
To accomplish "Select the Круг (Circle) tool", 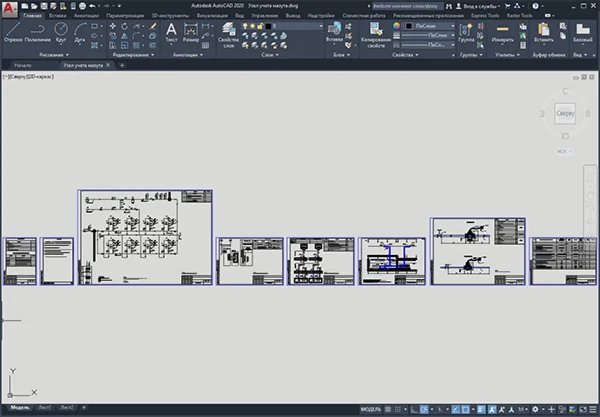I will [60, 32].
